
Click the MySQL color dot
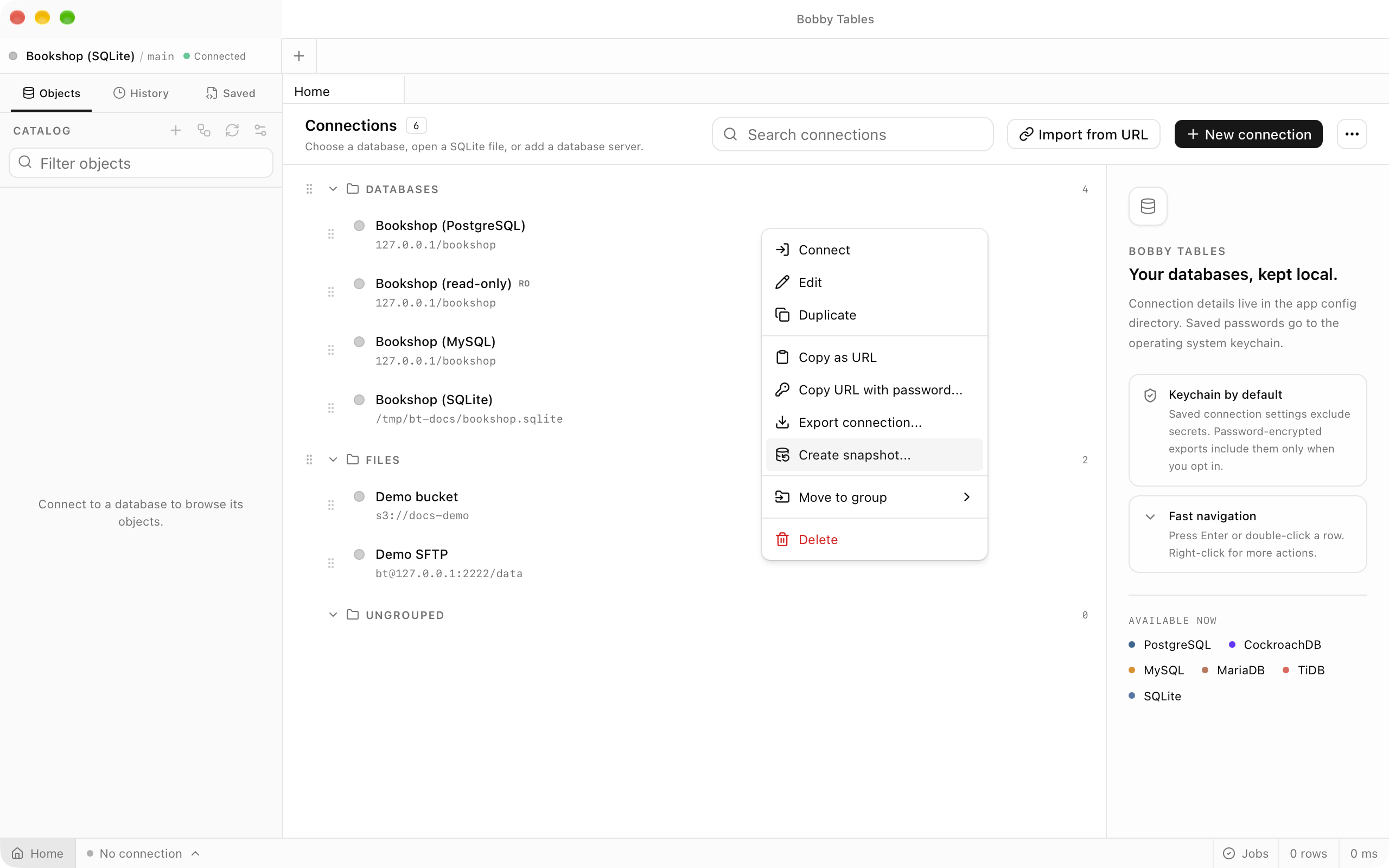1132,670
